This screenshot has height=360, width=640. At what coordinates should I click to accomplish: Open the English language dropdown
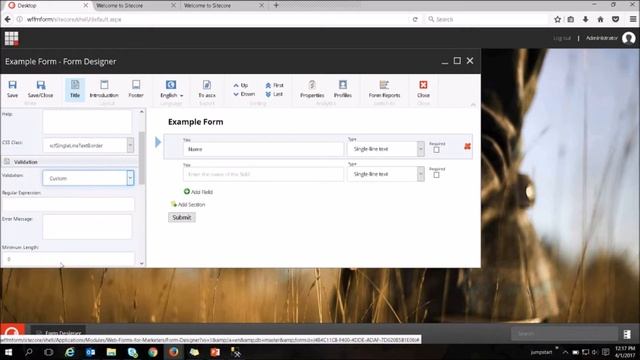tap(171, 89)
